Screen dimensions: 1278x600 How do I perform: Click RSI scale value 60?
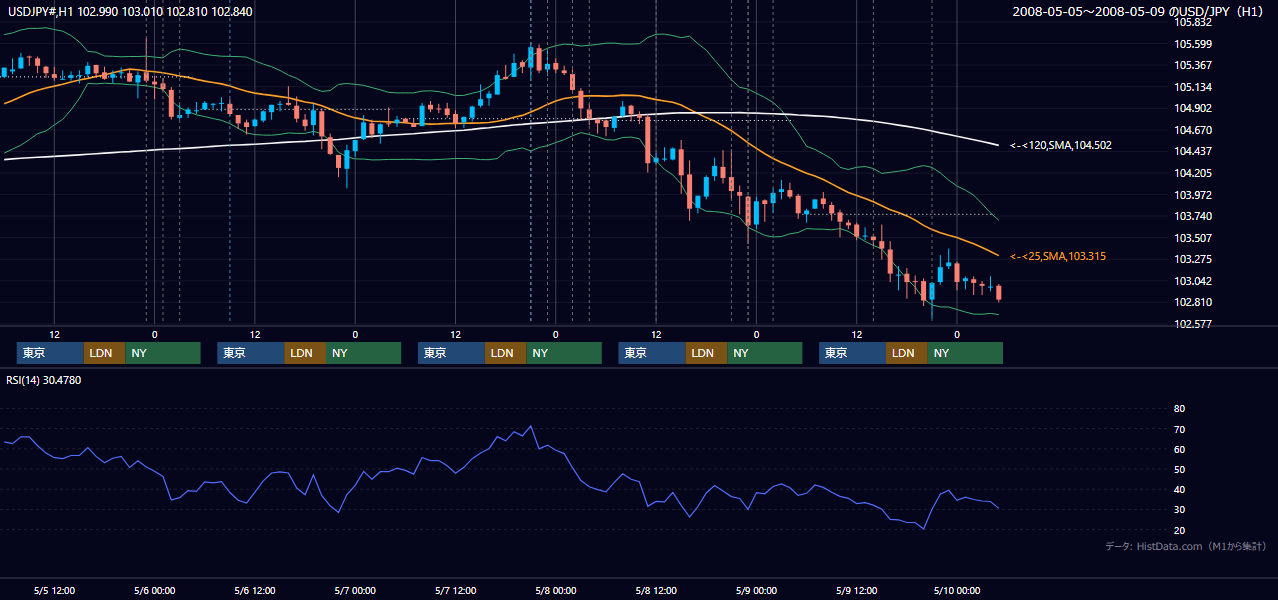[1179, 449]
